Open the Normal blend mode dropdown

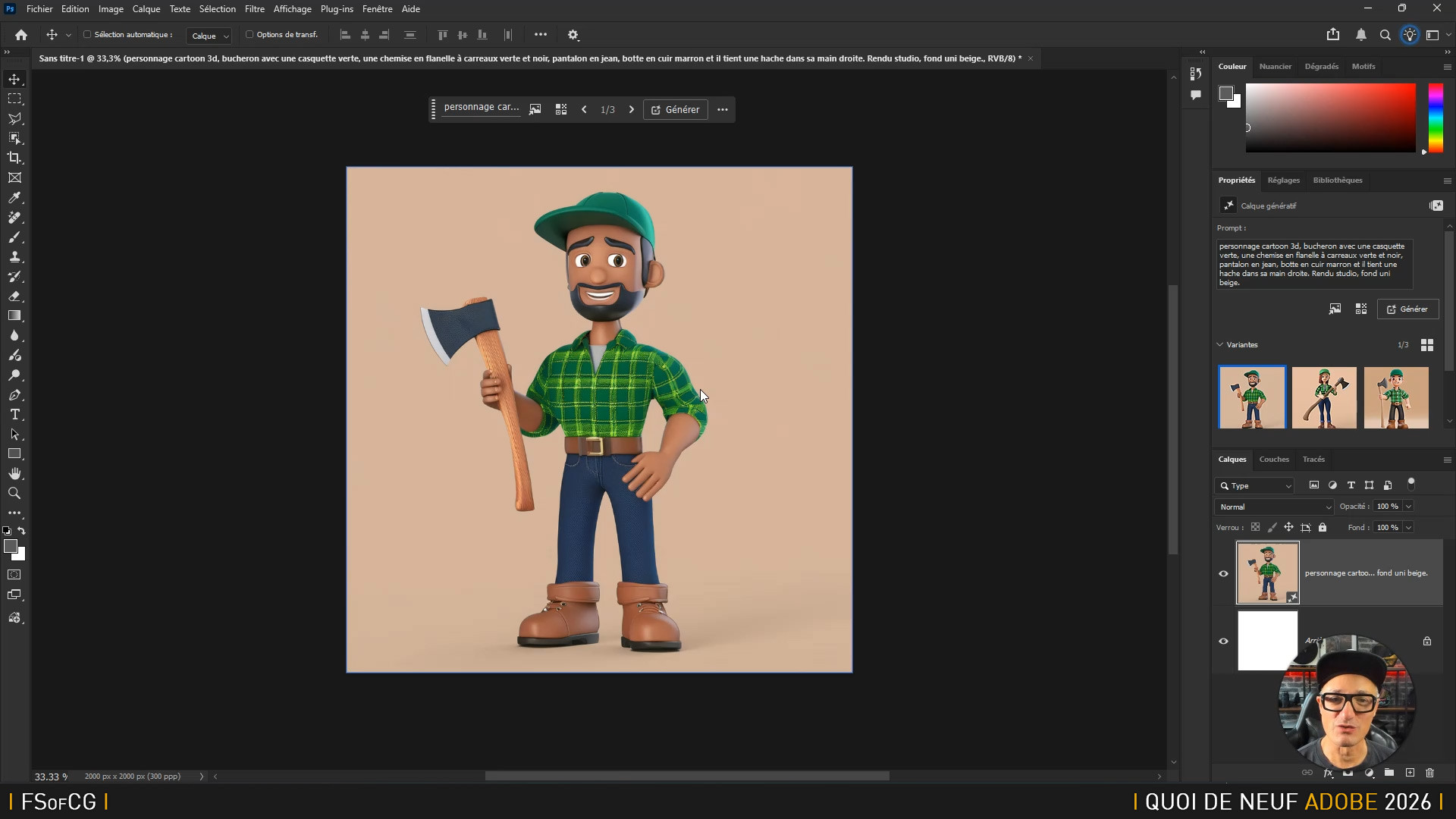point(1274,507)
